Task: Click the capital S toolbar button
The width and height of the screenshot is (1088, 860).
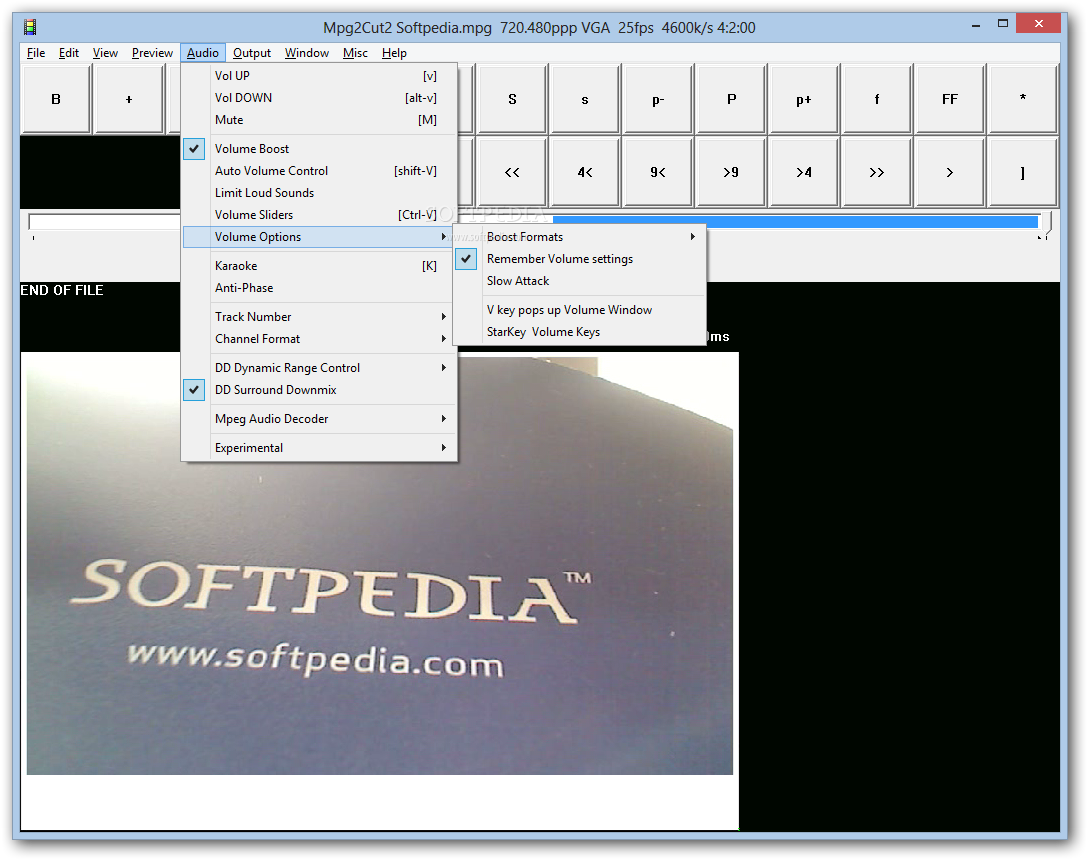Action: pyautogui.click(x=512, y=99)
